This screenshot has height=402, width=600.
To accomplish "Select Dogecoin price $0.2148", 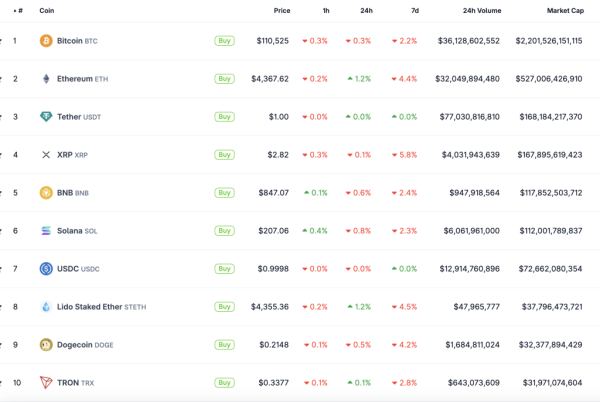I will click(x=274, y=345).
